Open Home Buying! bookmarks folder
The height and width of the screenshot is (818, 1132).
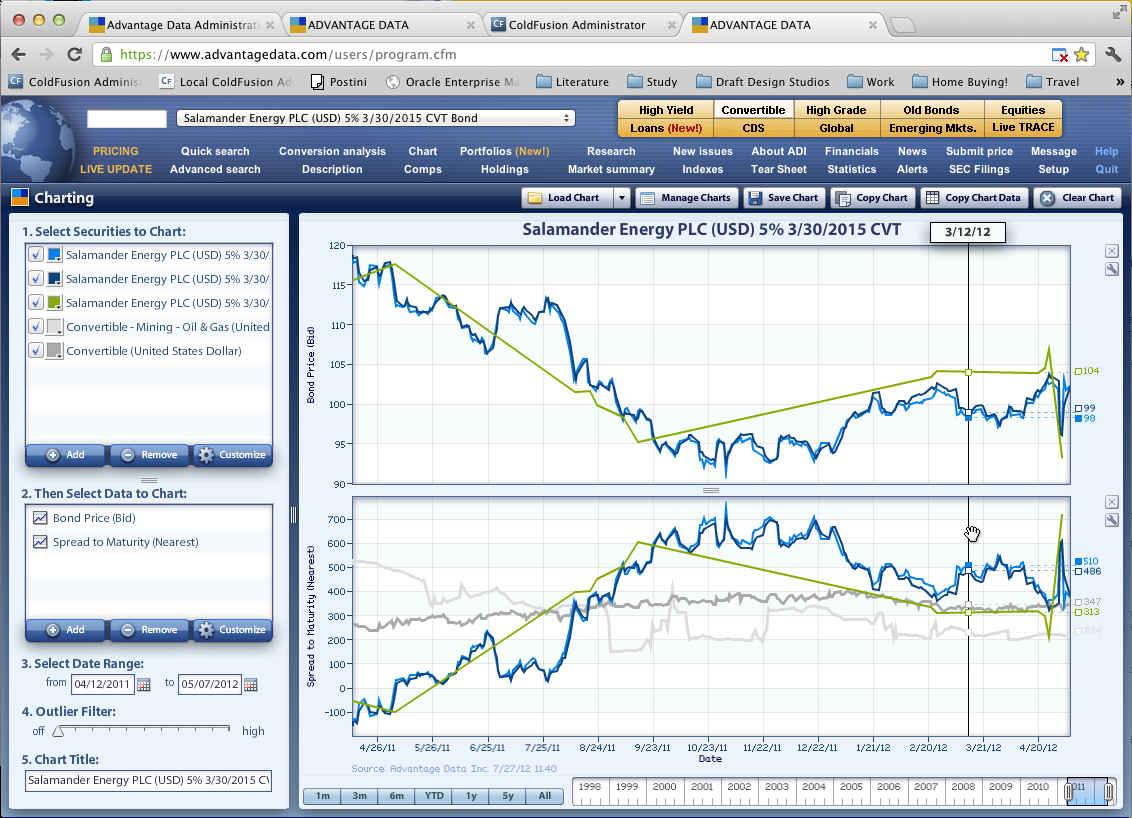[x=960, y=82]
